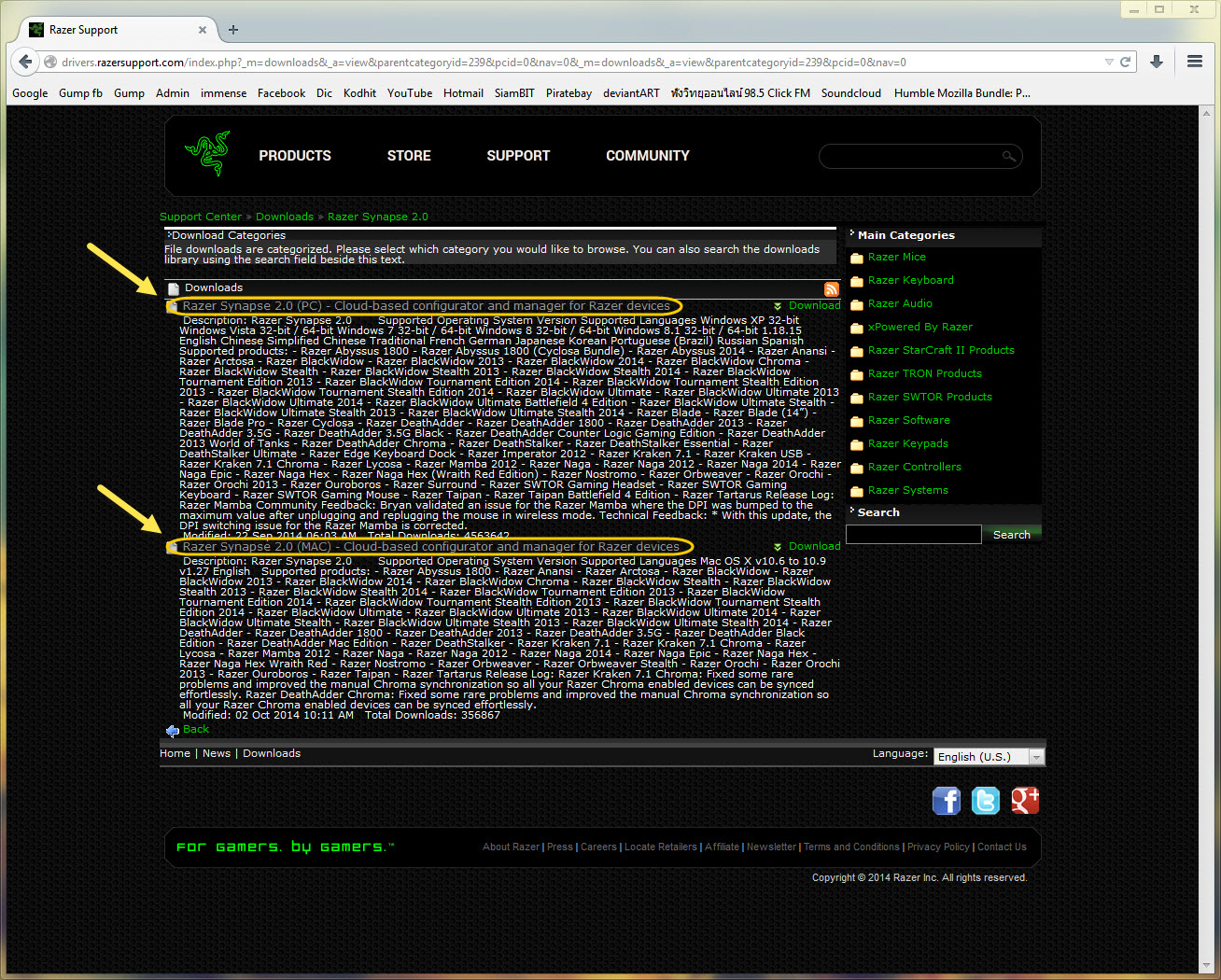1221x980 pixels.
Task: Open the Razer SWTOR Products category
Action: pyautogui.click(x=930, y=397)
